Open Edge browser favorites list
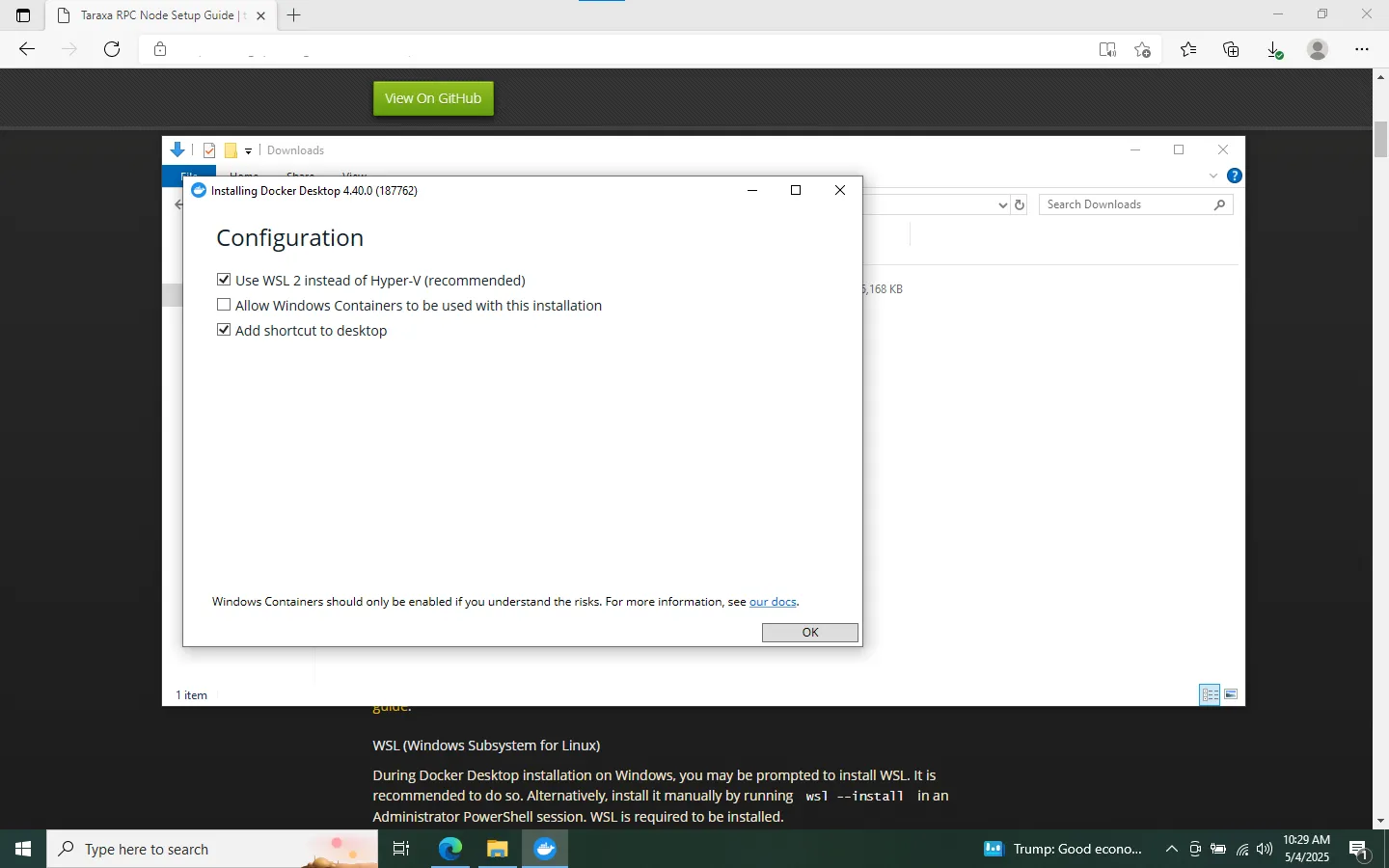This screenshot has height=868, width=1389. tap(1188, 49)
